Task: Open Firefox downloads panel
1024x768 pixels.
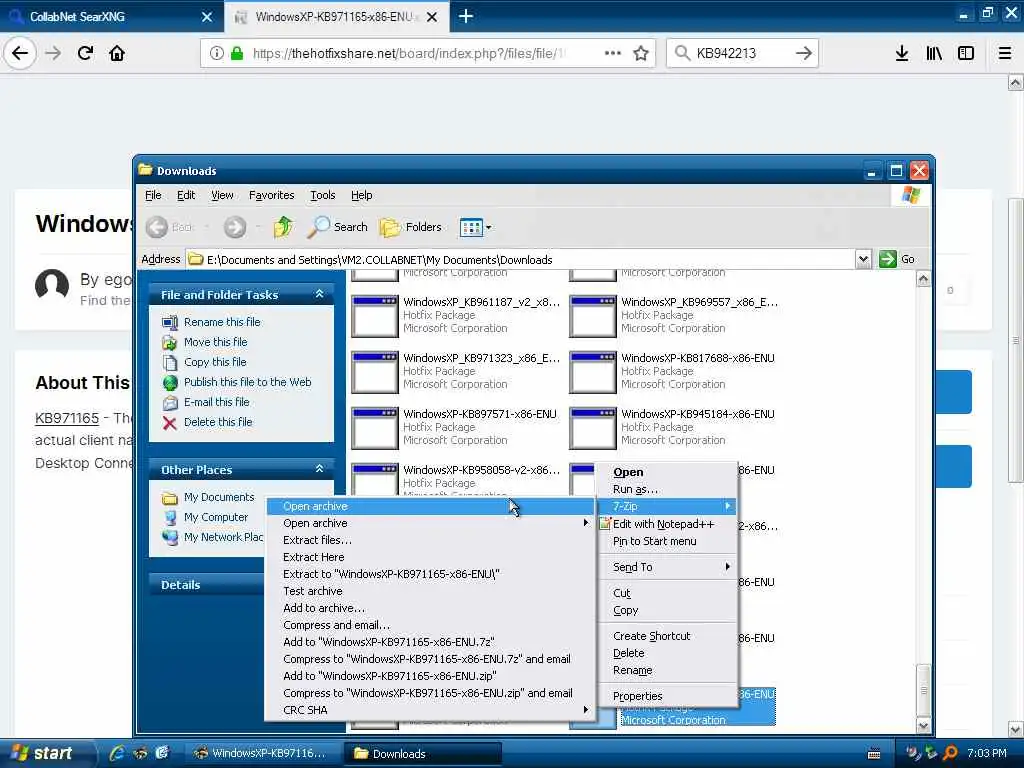Action: (x=902, y=53)
